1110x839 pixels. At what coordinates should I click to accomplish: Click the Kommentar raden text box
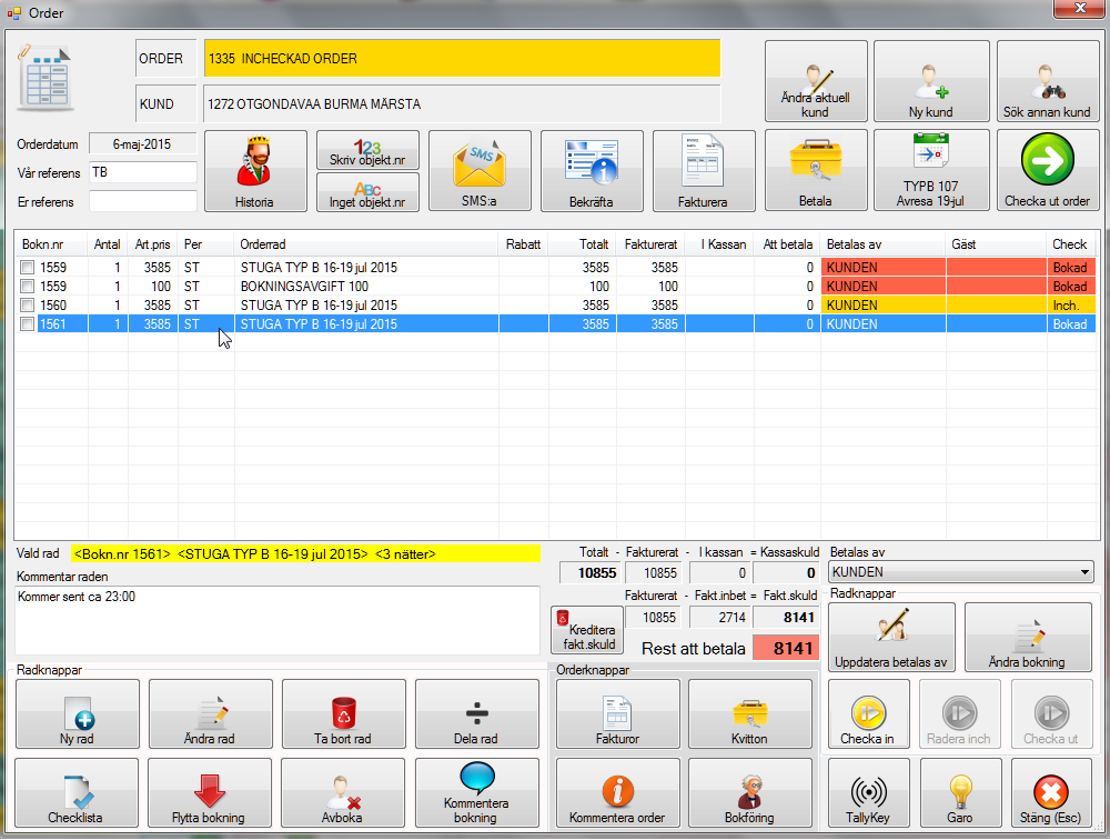click(x=278, y=620)
